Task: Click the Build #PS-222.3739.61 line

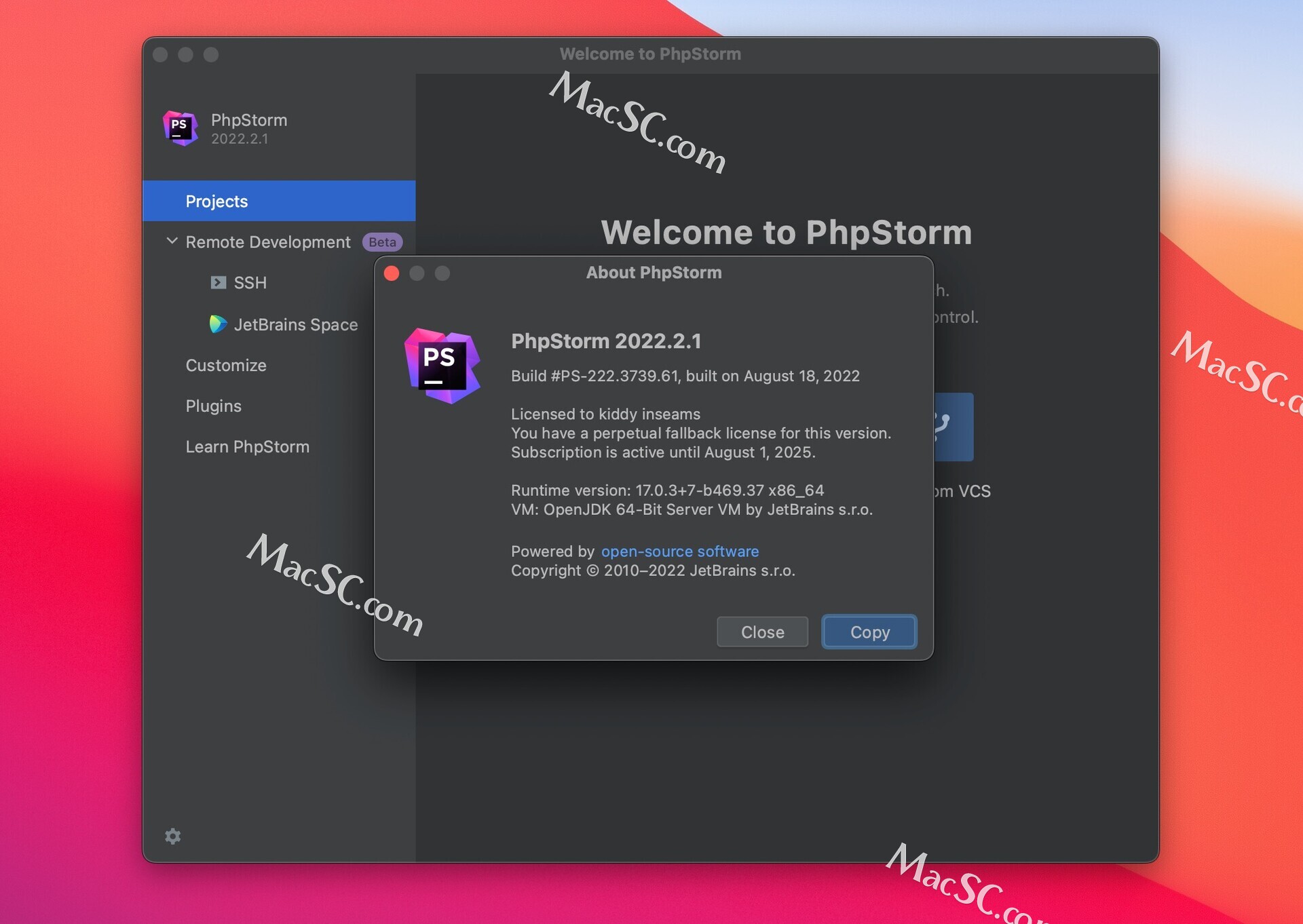Action: [685, 376]
